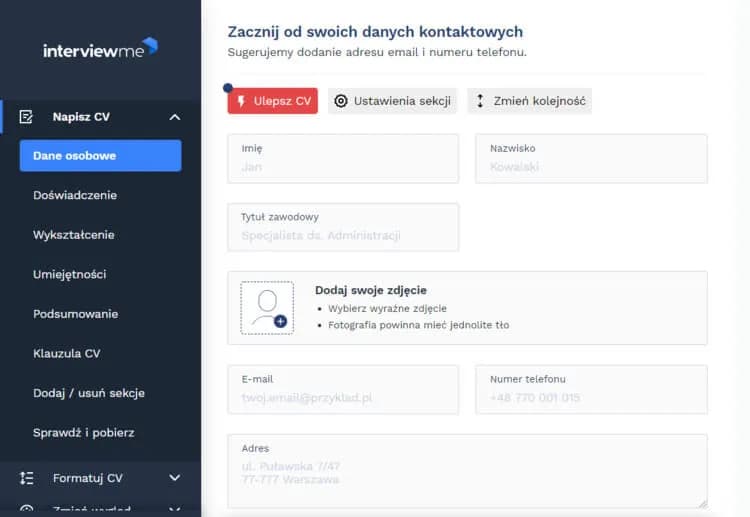Image resolution: width=750 pixels, height=517 pixels.
Task: Click the gear icon in Ustawienia sekcji
Action: click(341, 101)
